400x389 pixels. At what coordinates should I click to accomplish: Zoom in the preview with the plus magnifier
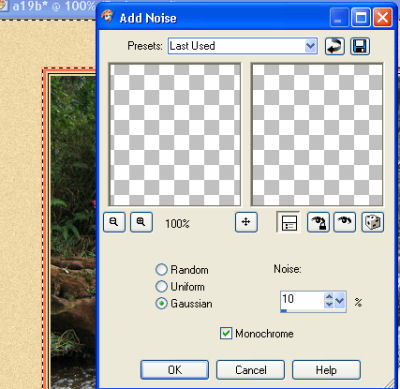141,222
